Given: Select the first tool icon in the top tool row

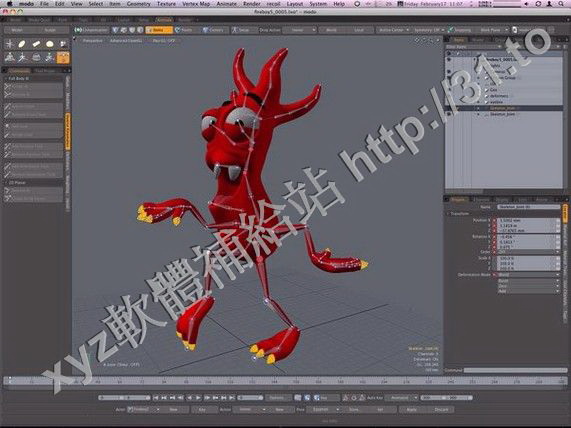Looking at the screenshot, I should point(9,44).
